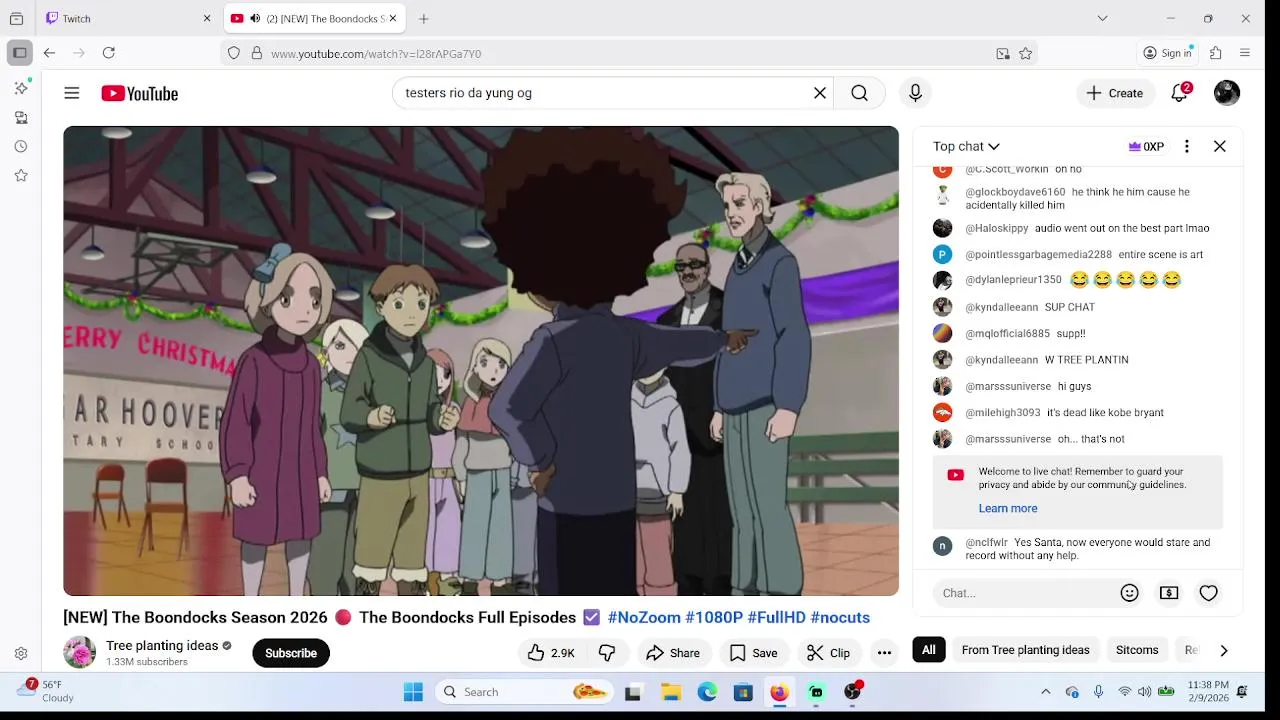Image resolution: width=1280 pixels, height=720 pixels.
Task: Click Sign in on Firefox toolbar
Action: click(x=1169, y=53)
